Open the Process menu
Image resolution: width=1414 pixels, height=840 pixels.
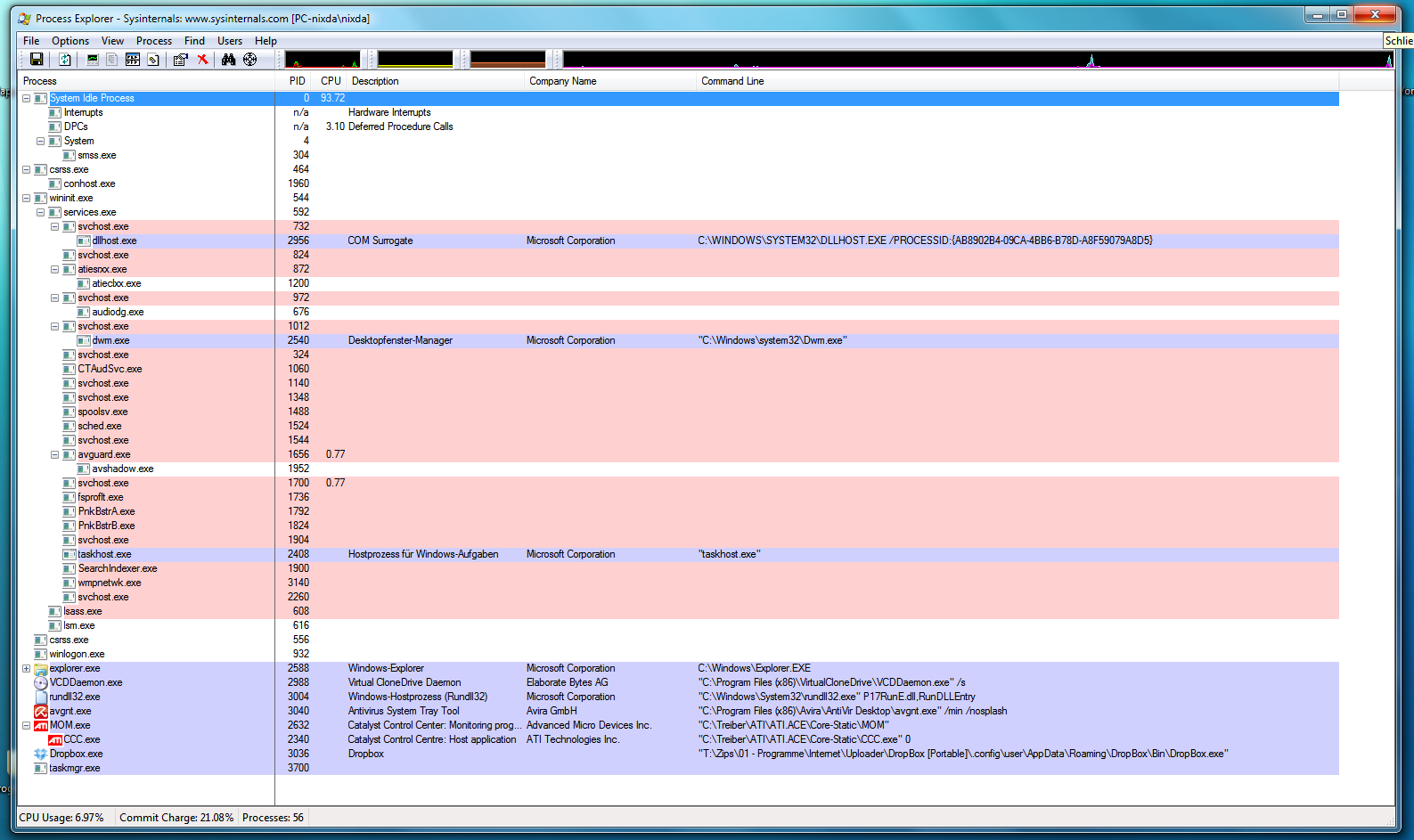tap(154, 41)
